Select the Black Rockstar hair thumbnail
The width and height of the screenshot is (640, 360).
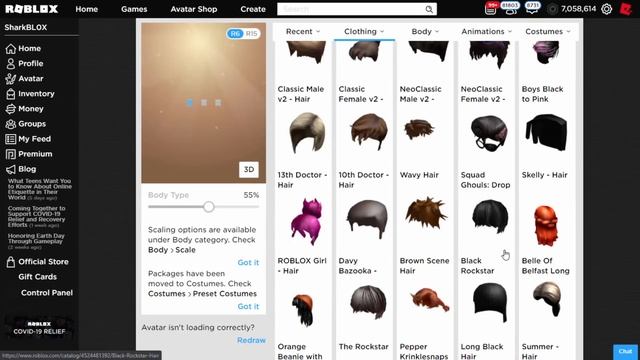coord(490,216)
